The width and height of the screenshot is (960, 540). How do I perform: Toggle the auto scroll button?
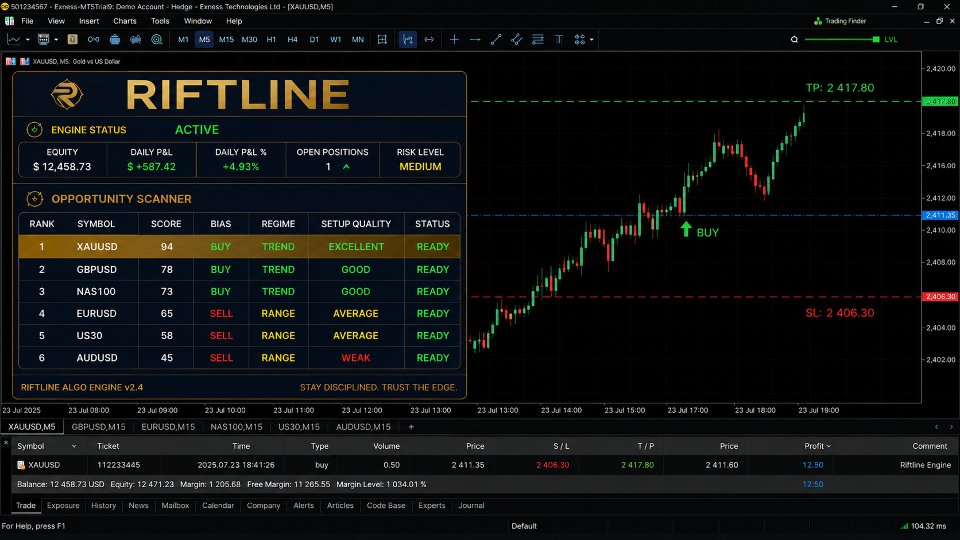(407, 39)
